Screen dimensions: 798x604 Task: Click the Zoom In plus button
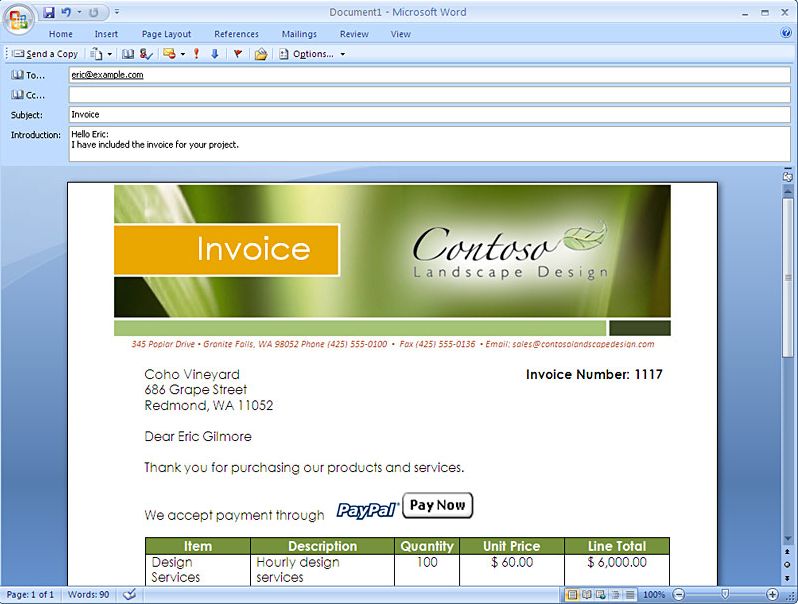pyautogui.click(x=772, y=594)
